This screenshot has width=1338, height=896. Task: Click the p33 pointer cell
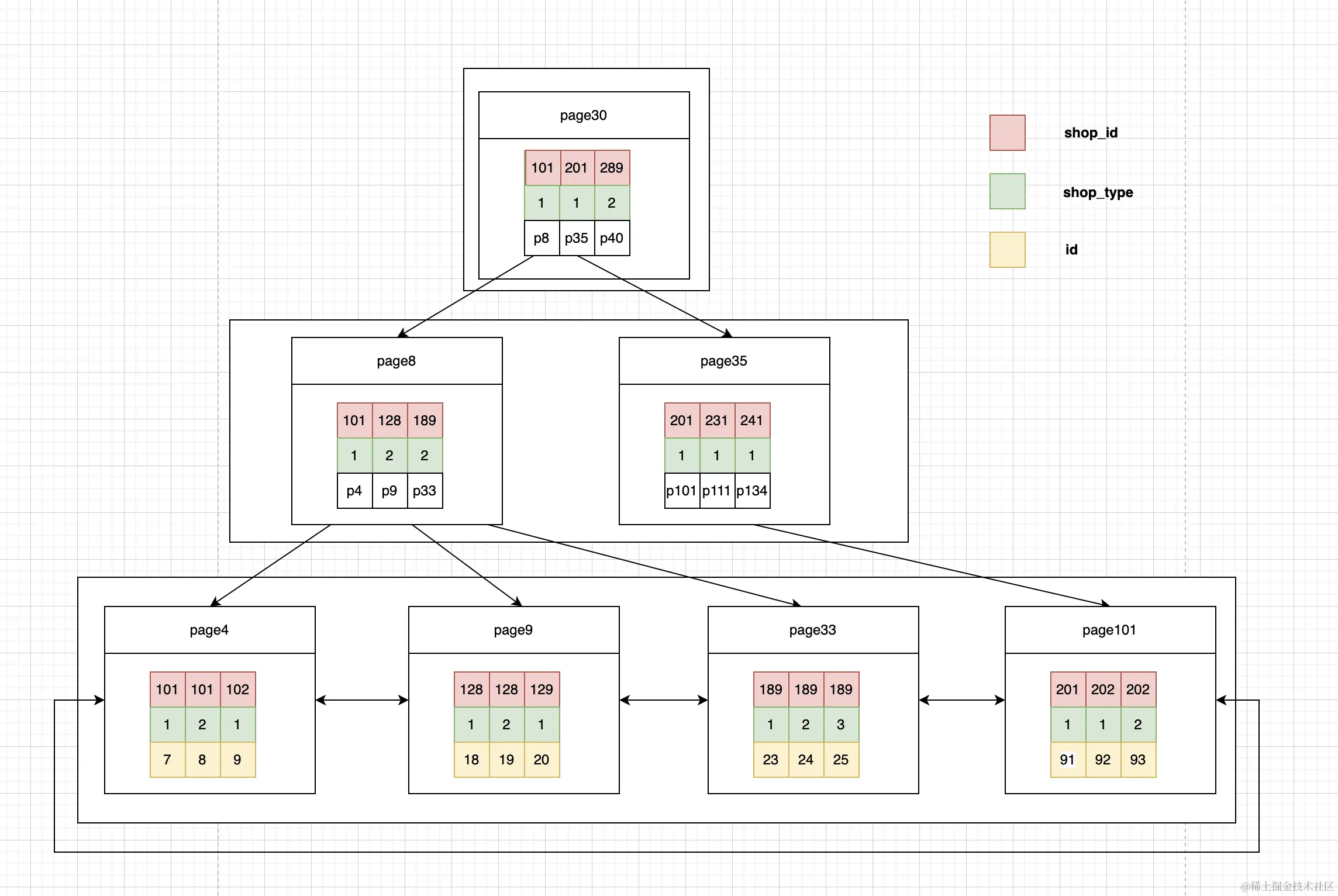(425, 491)
